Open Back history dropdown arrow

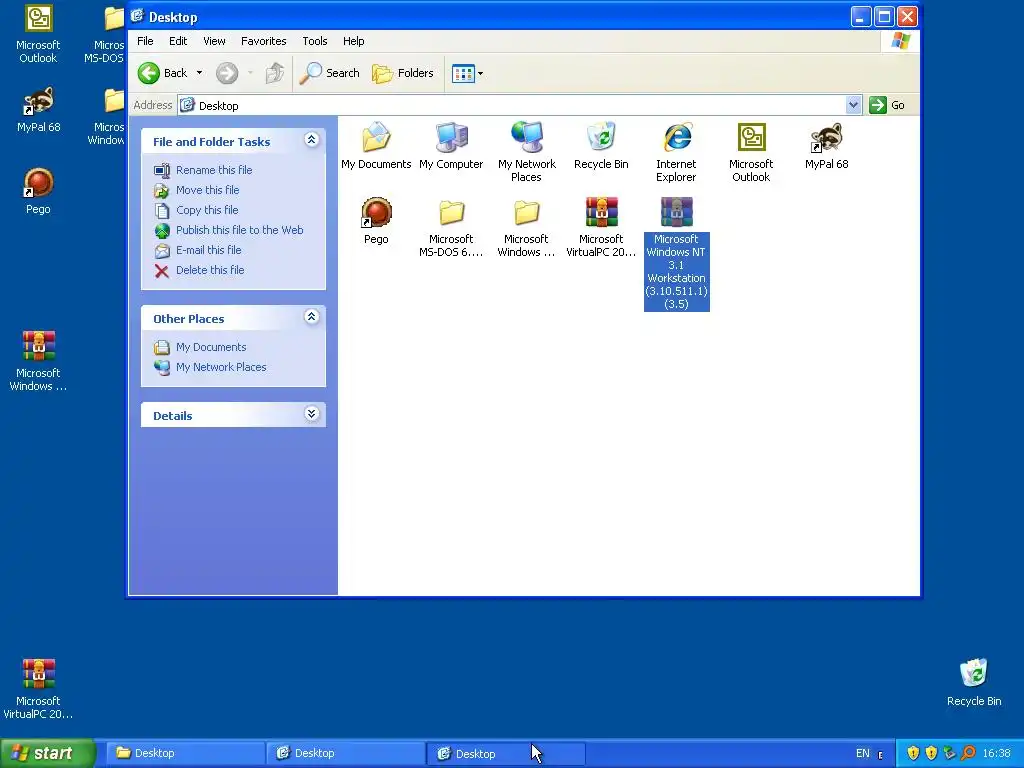pyautogui.click(x=199, y=73)
